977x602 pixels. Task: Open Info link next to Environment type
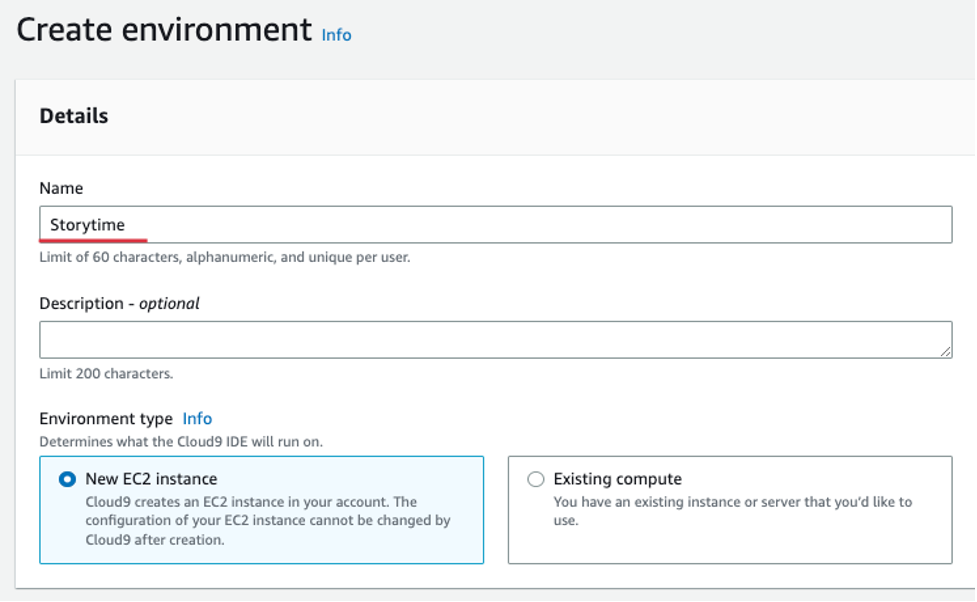pos(197,419)
